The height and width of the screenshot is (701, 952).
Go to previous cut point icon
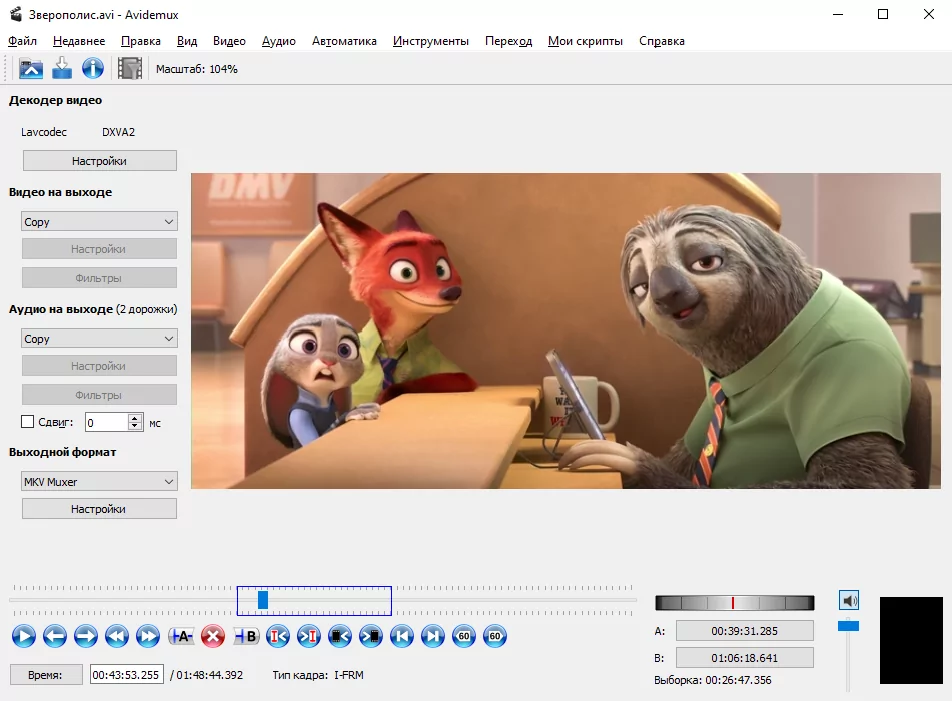point(278,636)
